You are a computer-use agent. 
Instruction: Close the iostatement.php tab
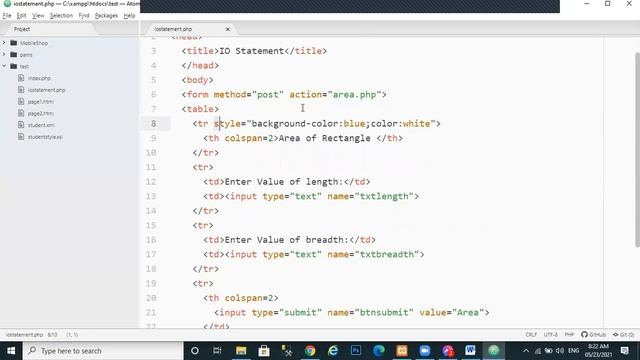point(228,29)
